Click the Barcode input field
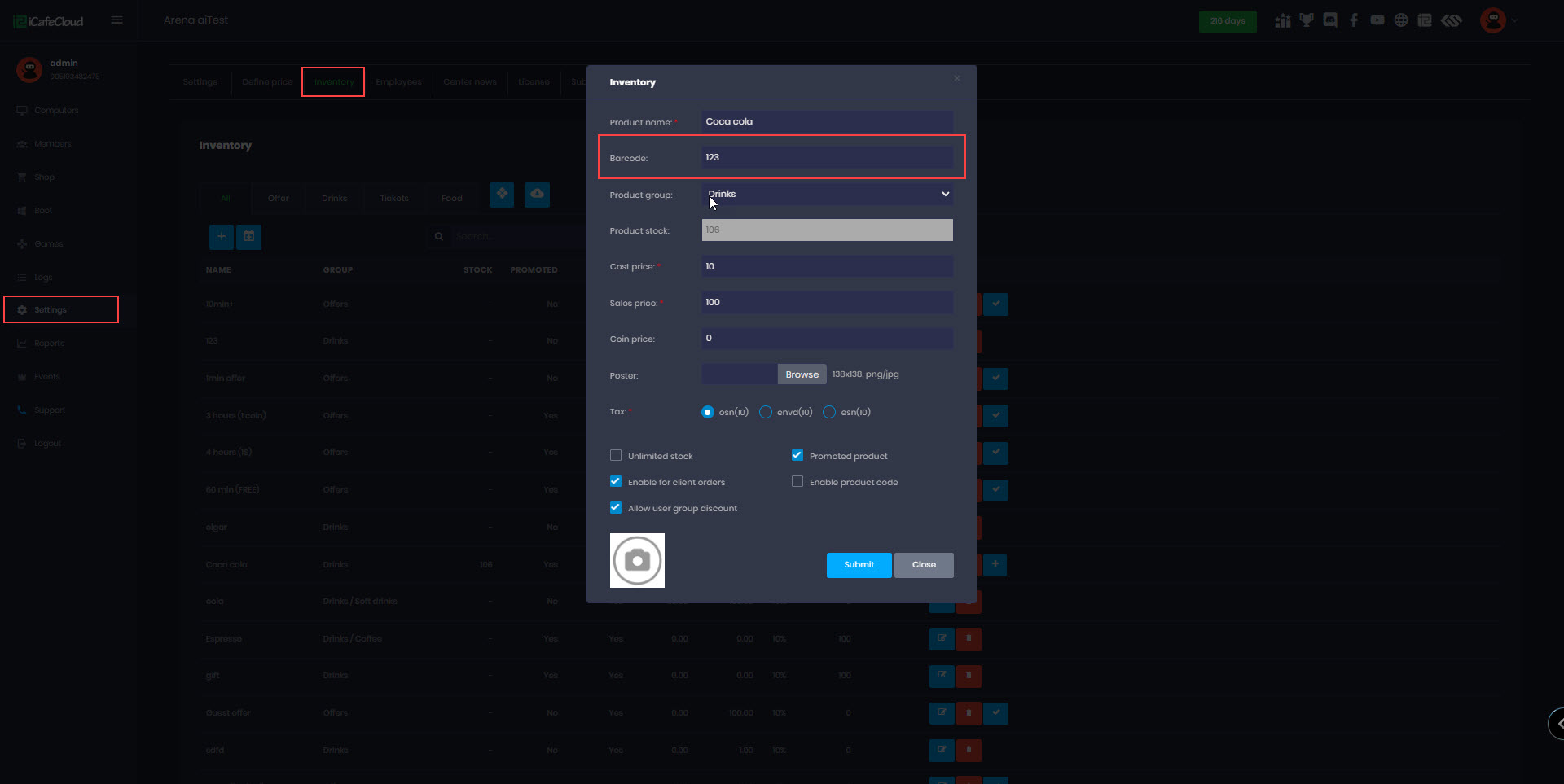This screenshot has height=784, width=1564. [826, 157]
